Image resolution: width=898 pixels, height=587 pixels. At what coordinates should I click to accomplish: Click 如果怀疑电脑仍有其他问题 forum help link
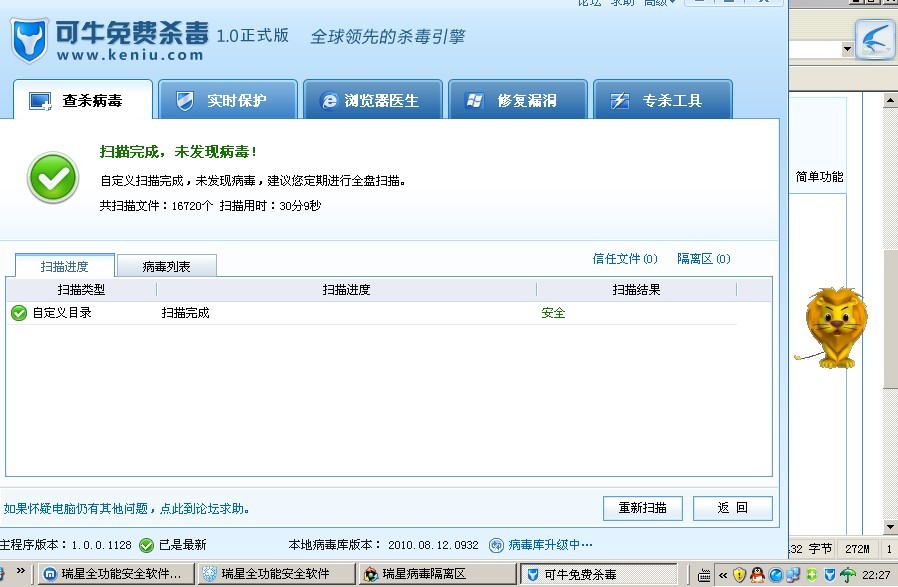tap(126, 509)
